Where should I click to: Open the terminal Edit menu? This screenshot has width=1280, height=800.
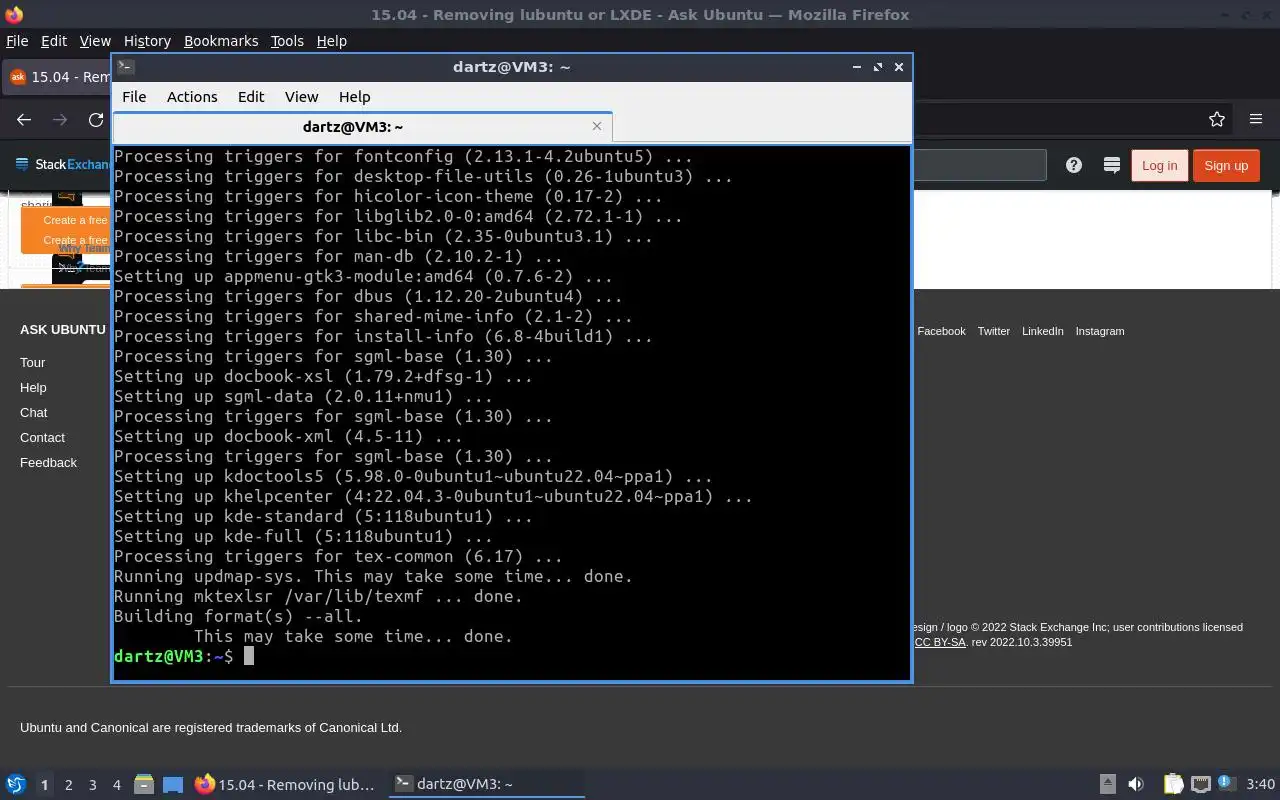pos(251,97)
